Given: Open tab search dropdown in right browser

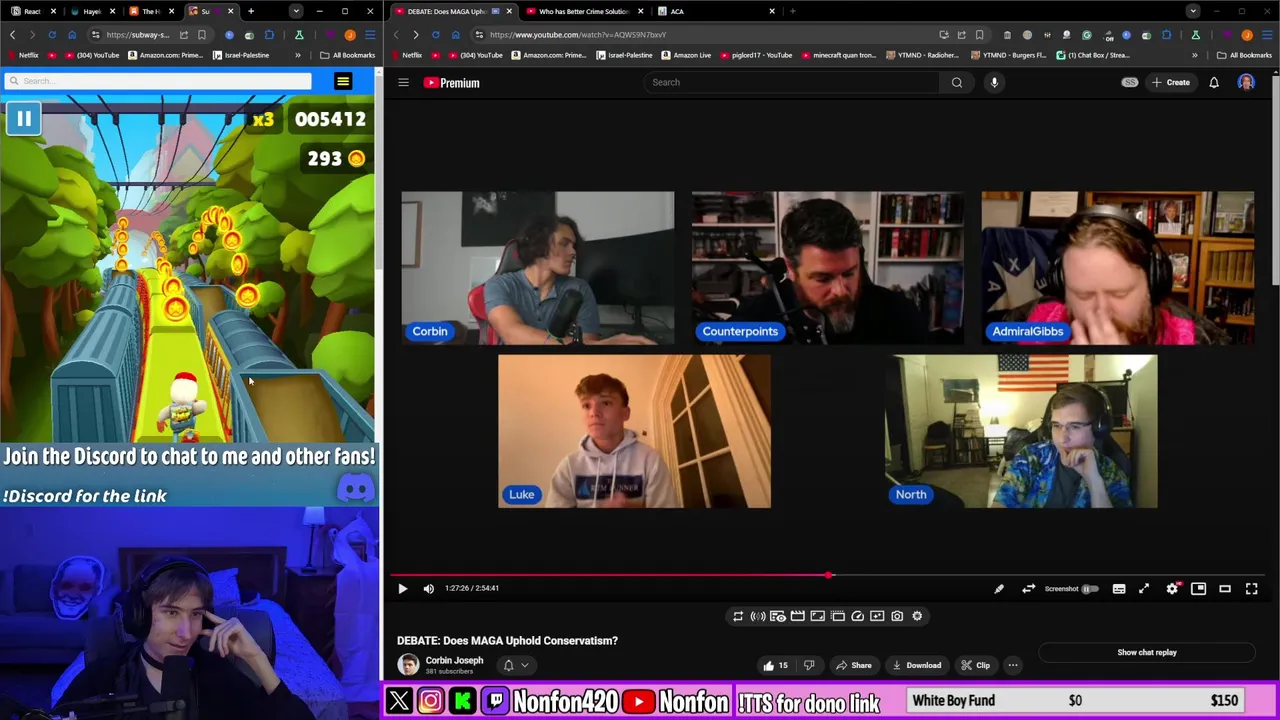Looking at the screenshot, I should click(1193, 11).
